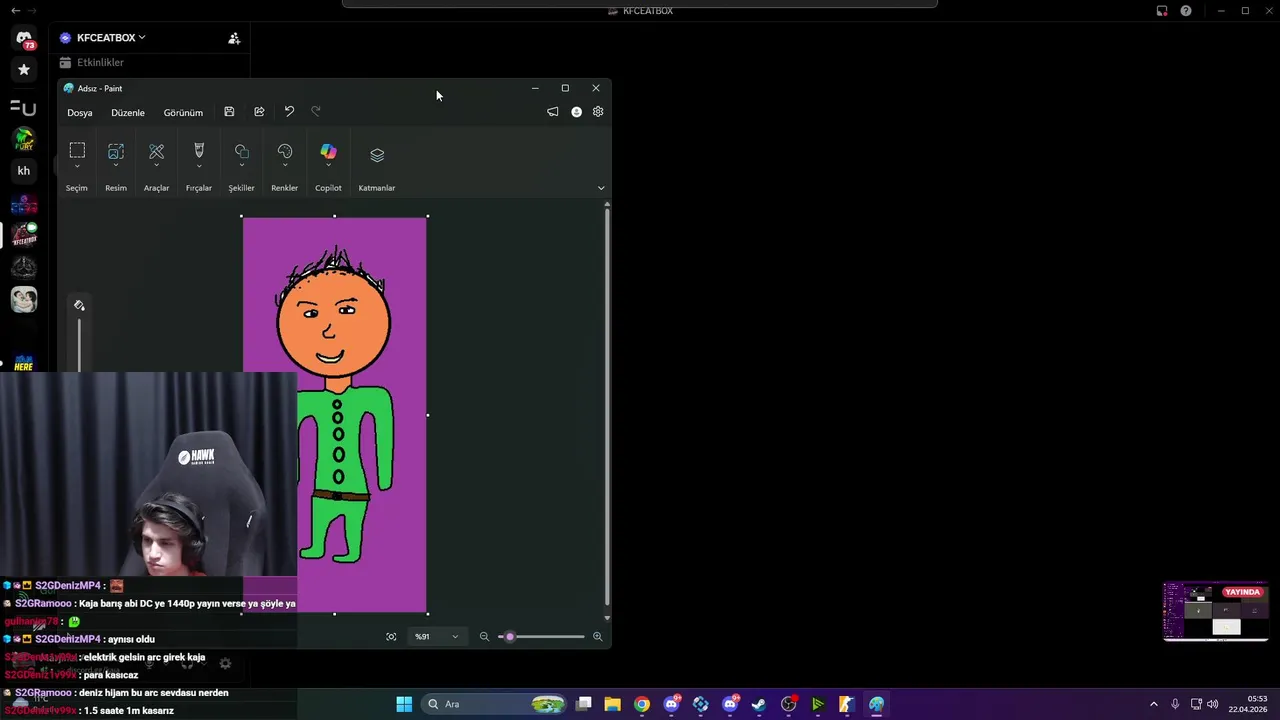Open the Discord inbox icon
This screenshot has width=1280, height=720.
tap(1162, 11)
